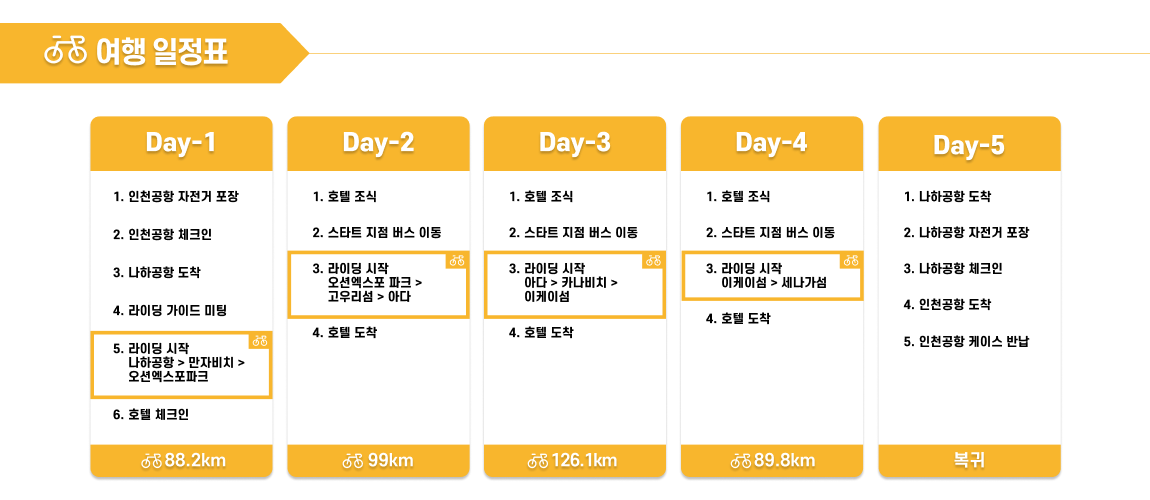Click bicycle badge in Day-4 riding box
This screenshot has height=500, width=1150.
pos(851,260)
